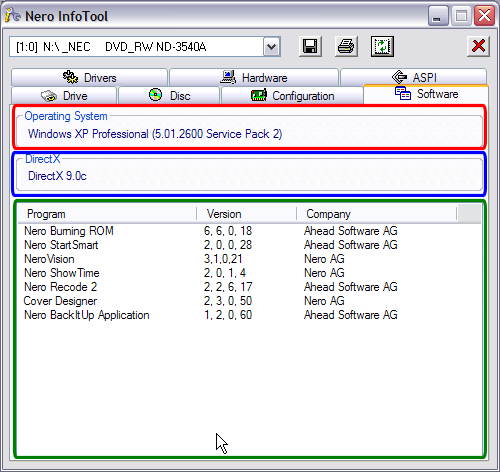
Task: Go to the Configuration tab
Action: 292,96
